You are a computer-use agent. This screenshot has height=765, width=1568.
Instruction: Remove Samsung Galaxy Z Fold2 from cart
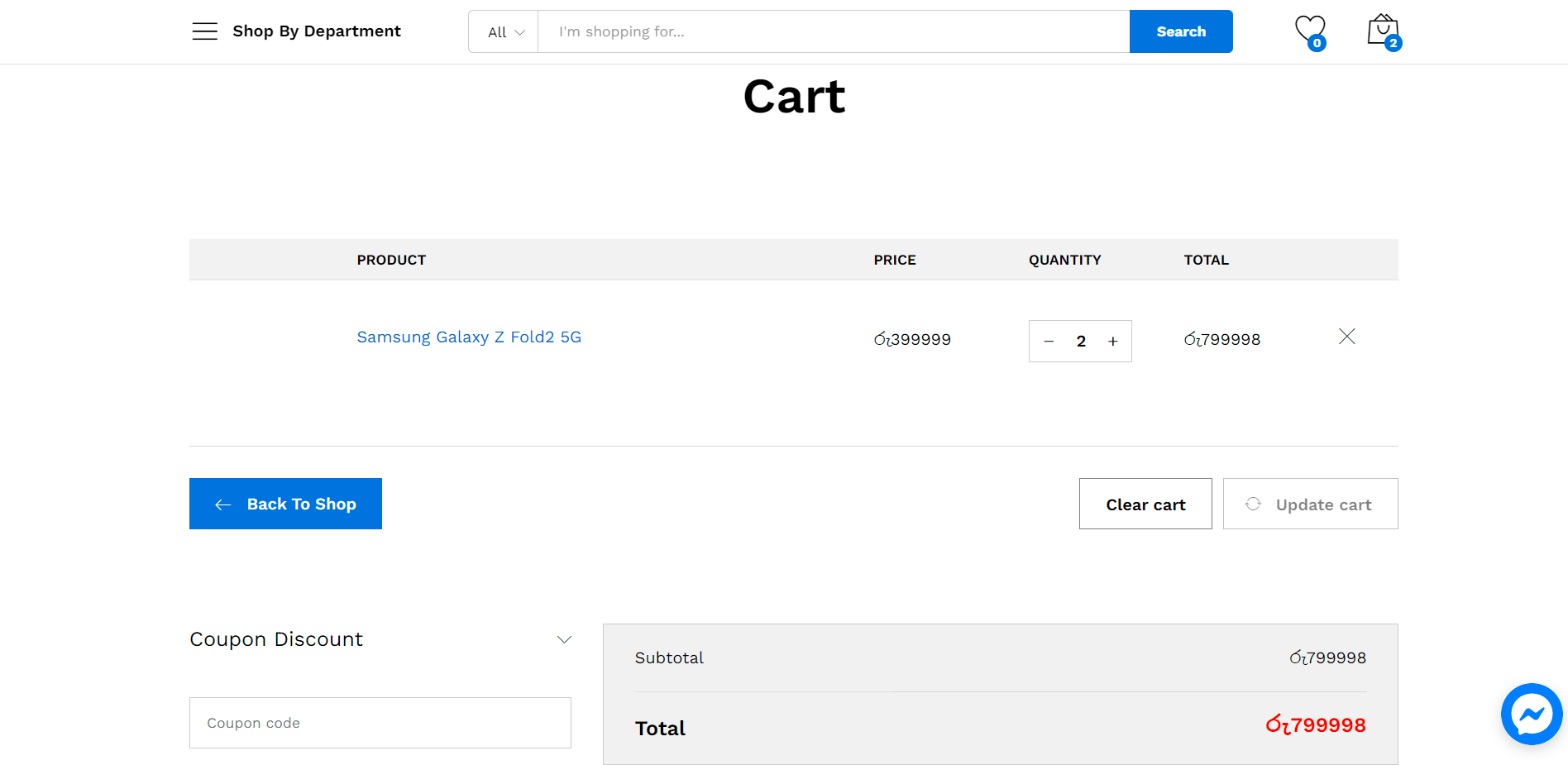click(x=1346, y=336)
